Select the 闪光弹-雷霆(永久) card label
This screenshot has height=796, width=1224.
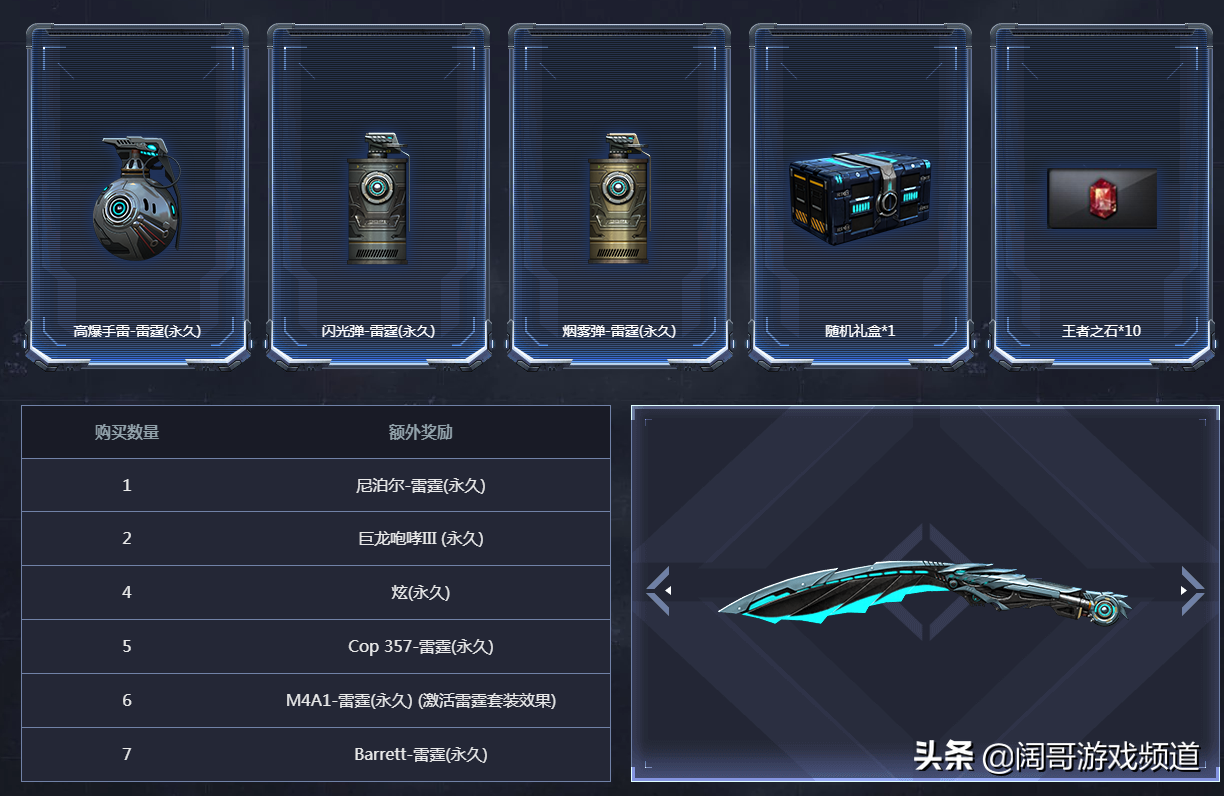[379, 331]
